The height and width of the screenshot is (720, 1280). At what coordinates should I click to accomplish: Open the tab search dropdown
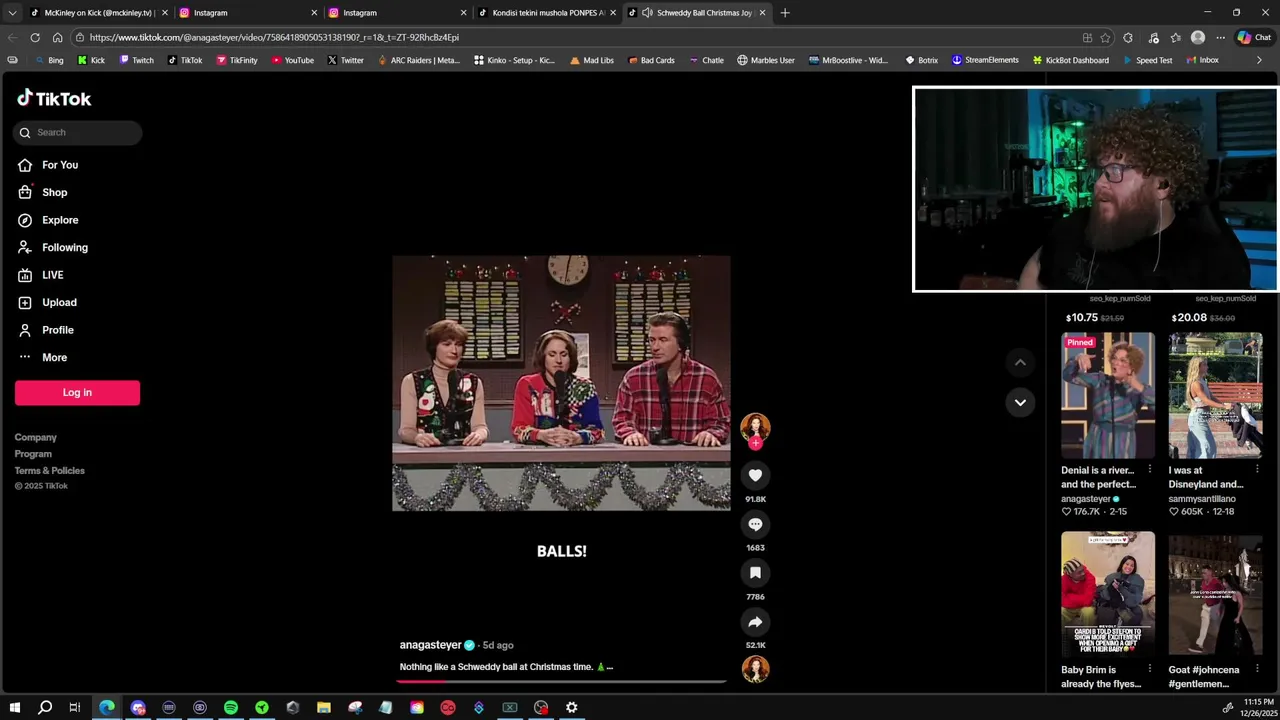point(11,13)
